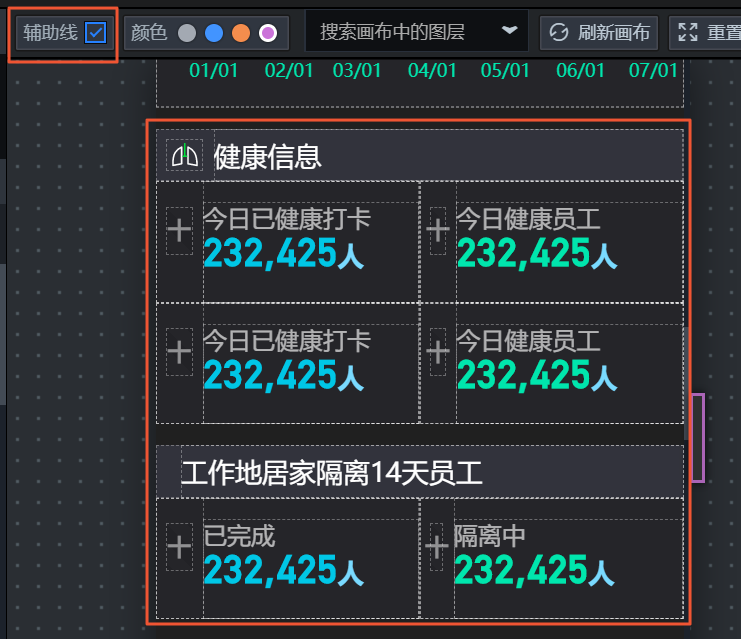Click the 03/01 axis date label

pyautogui.click(x=357, y=70)
